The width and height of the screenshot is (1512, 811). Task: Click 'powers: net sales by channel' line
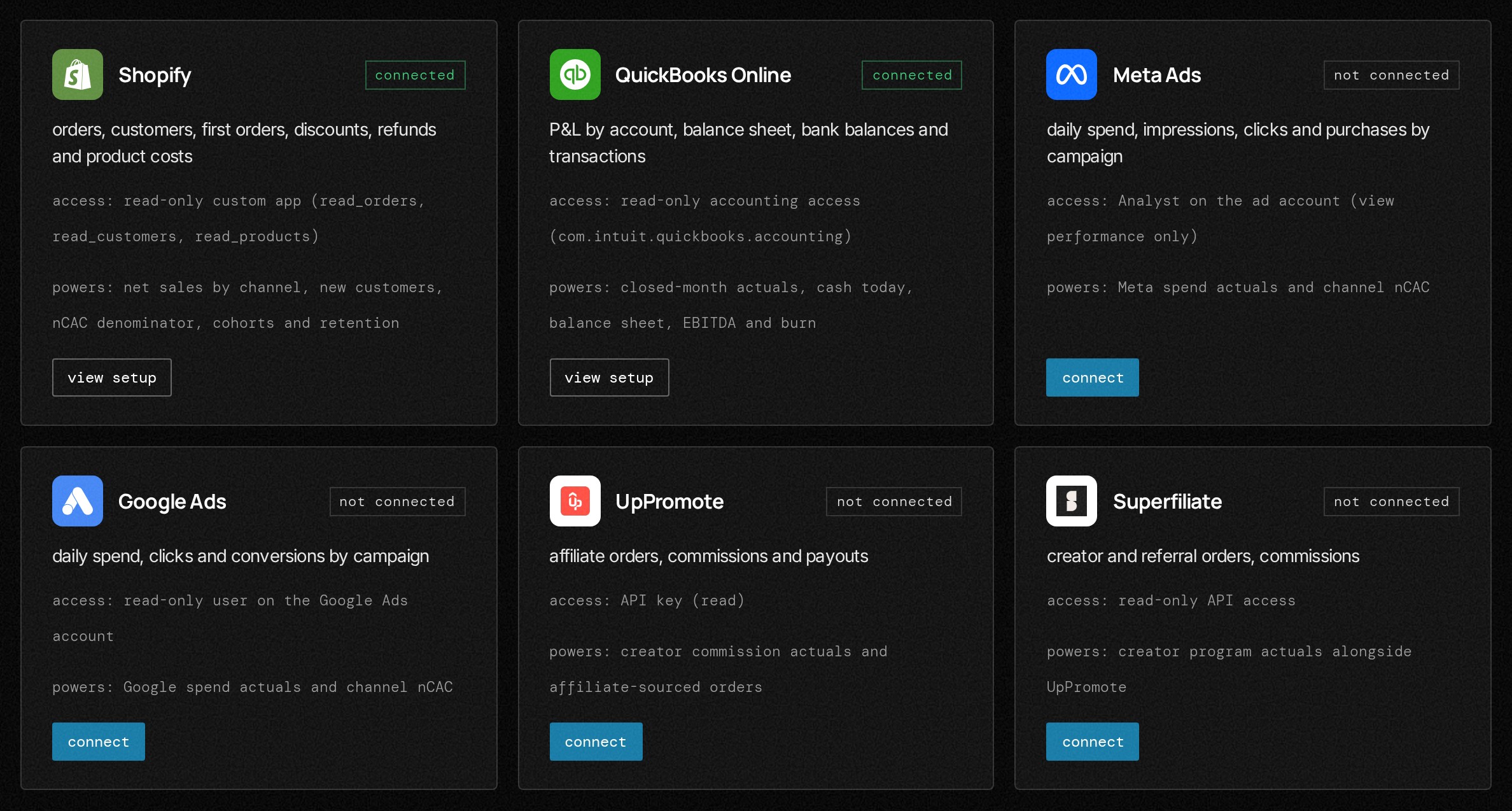point(248,305)
